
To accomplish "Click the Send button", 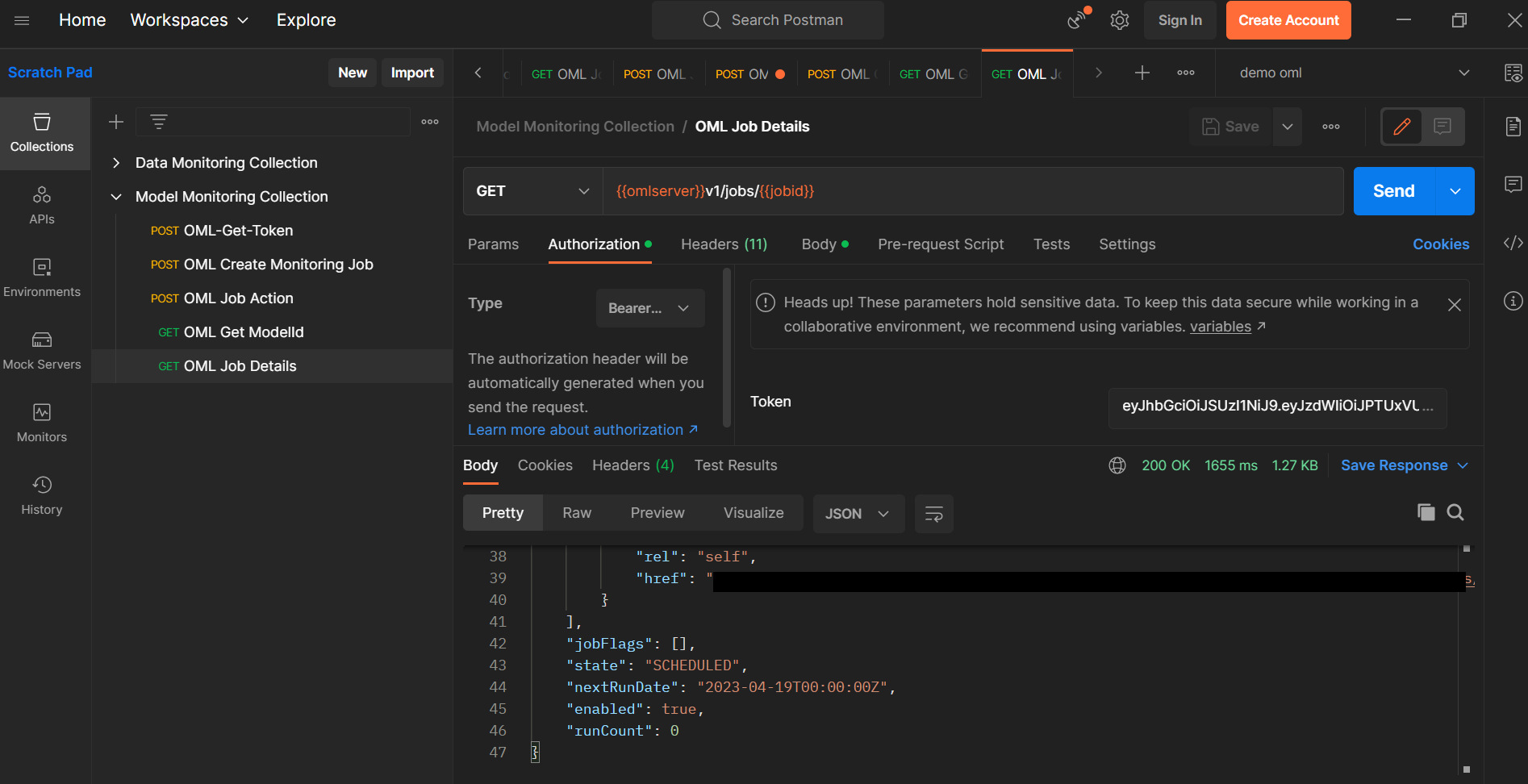I will click(1393, 191).
